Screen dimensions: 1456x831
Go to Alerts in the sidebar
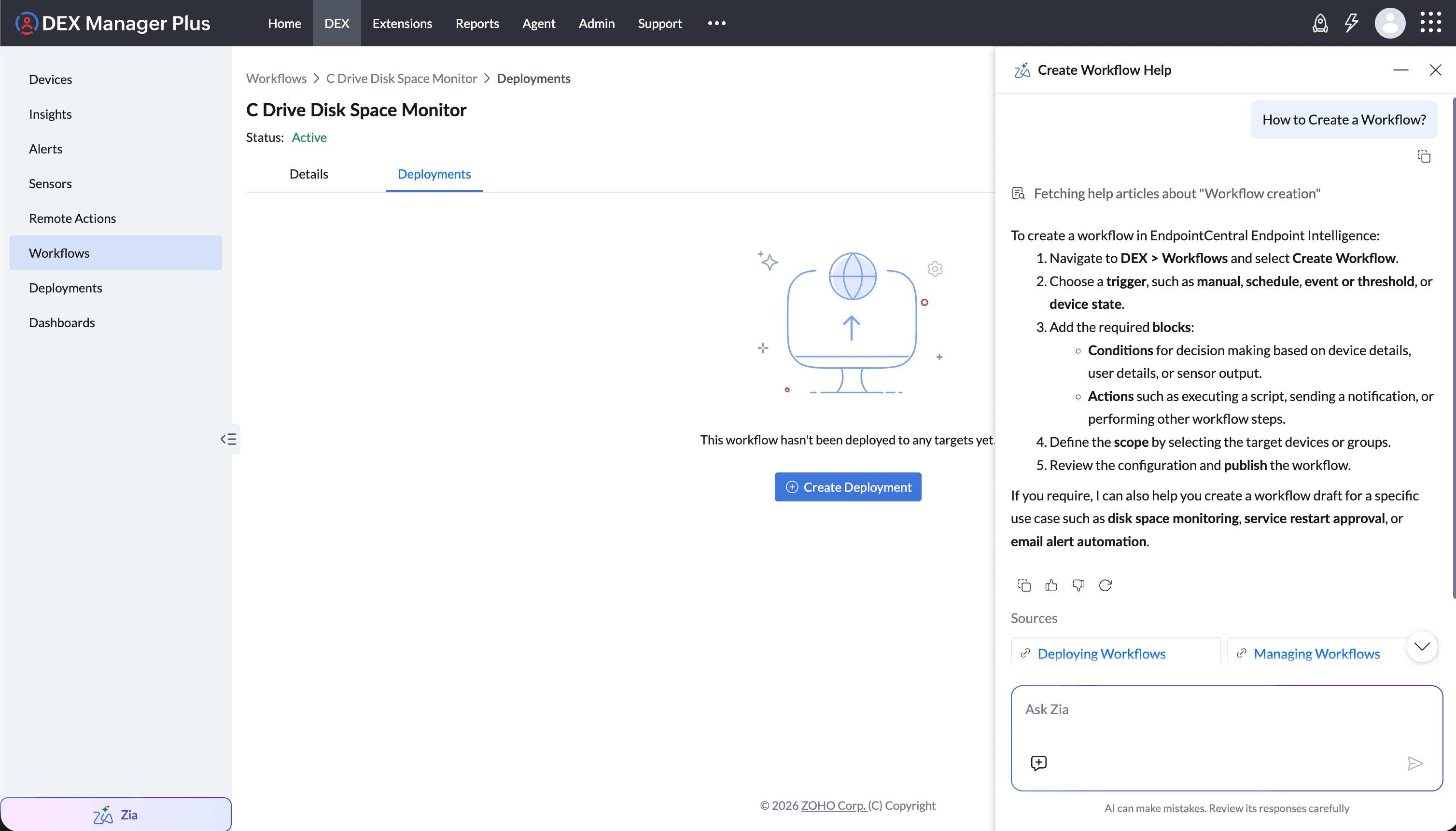tap(116, 149)
